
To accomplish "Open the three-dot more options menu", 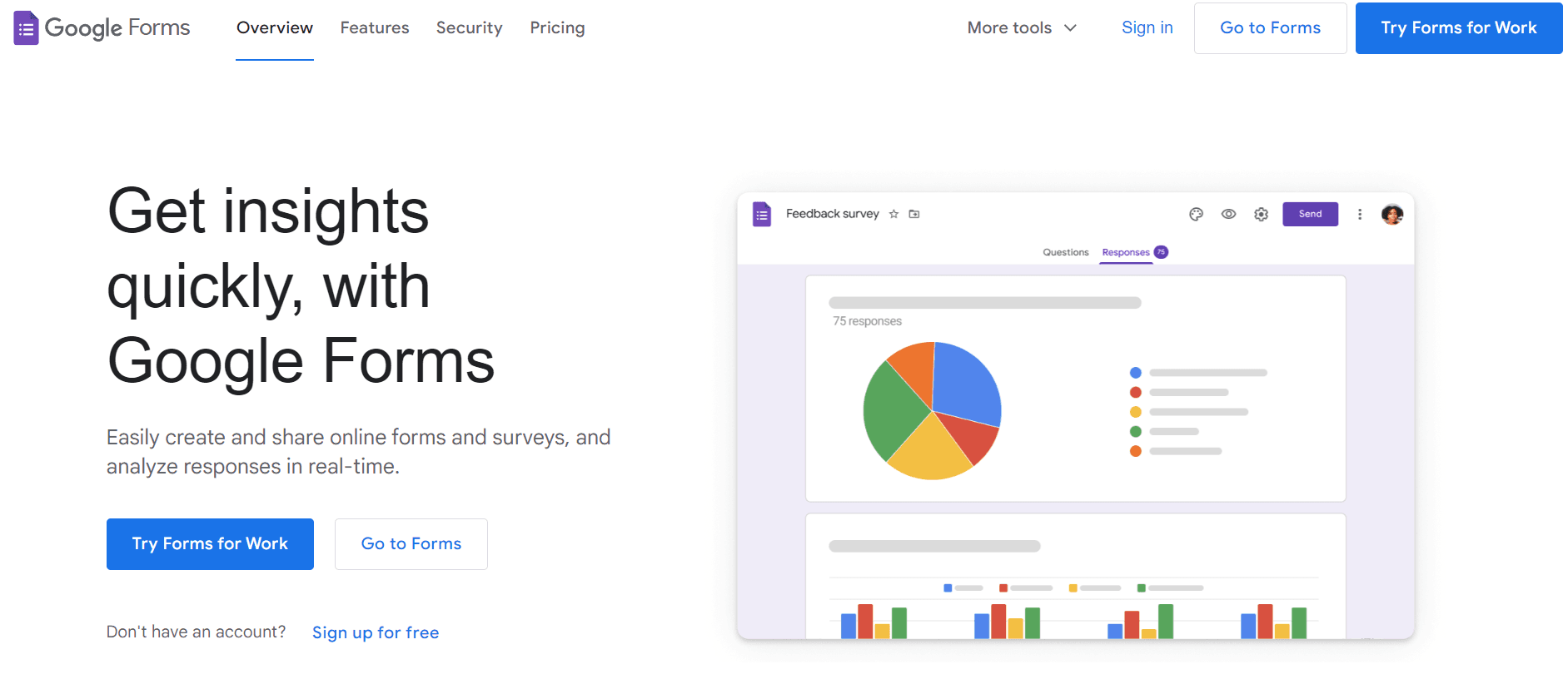I will pyautogui.click(x=1360, y=214).
